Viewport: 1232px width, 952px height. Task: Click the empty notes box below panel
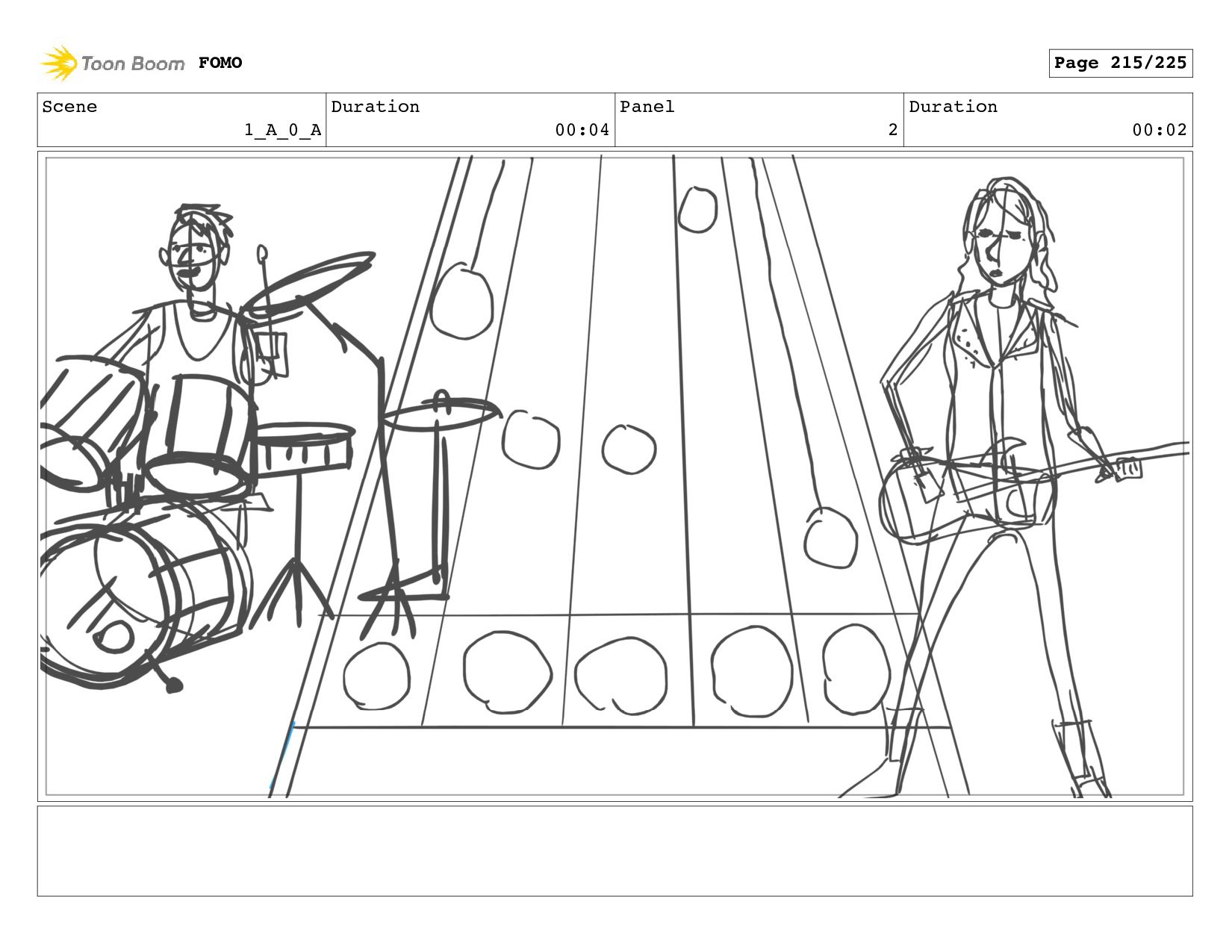615,851
